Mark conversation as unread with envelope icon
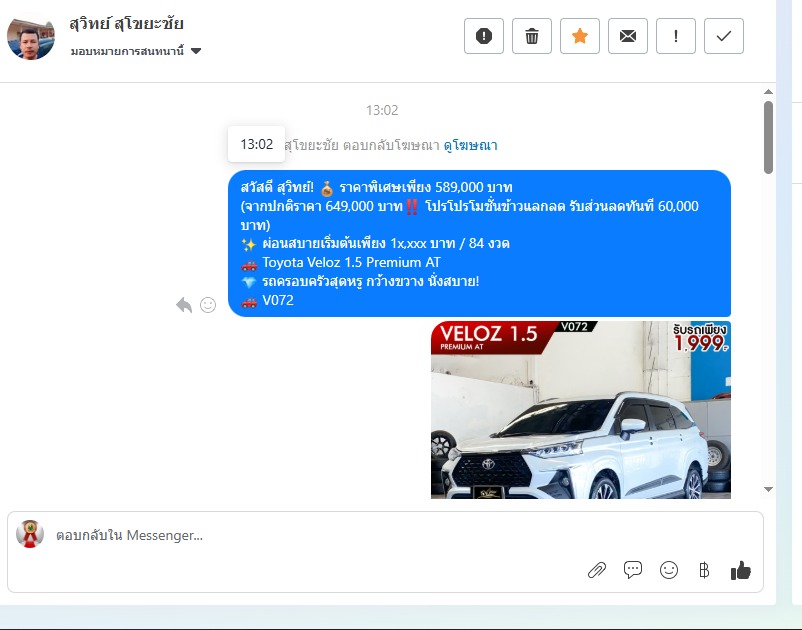Screen dimensions: 802x630 pyautogui.click(x=628, y=36)
